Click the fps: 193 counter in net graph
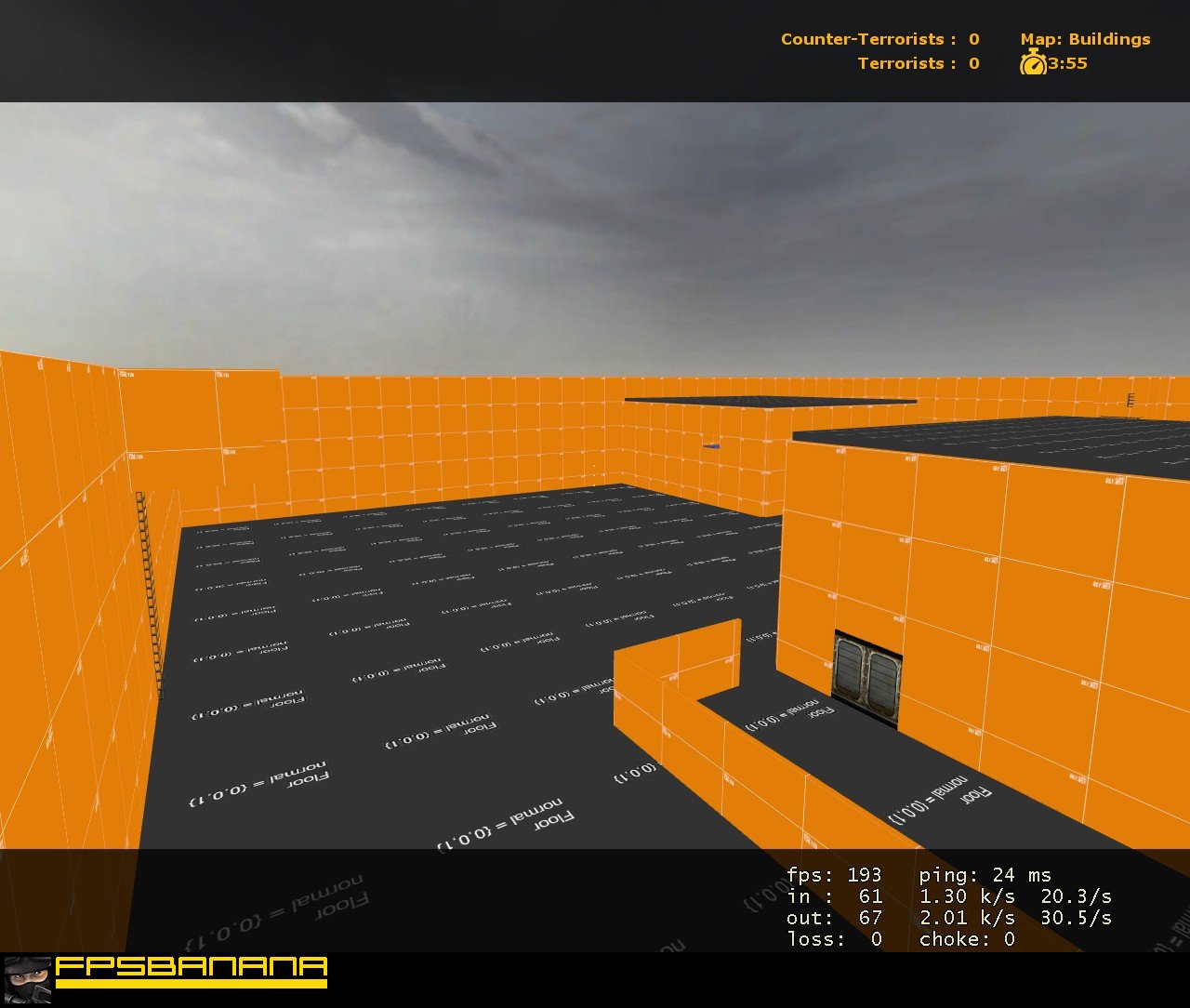1190x1008 pixels. pyautogui.click(x=836, y=874)
